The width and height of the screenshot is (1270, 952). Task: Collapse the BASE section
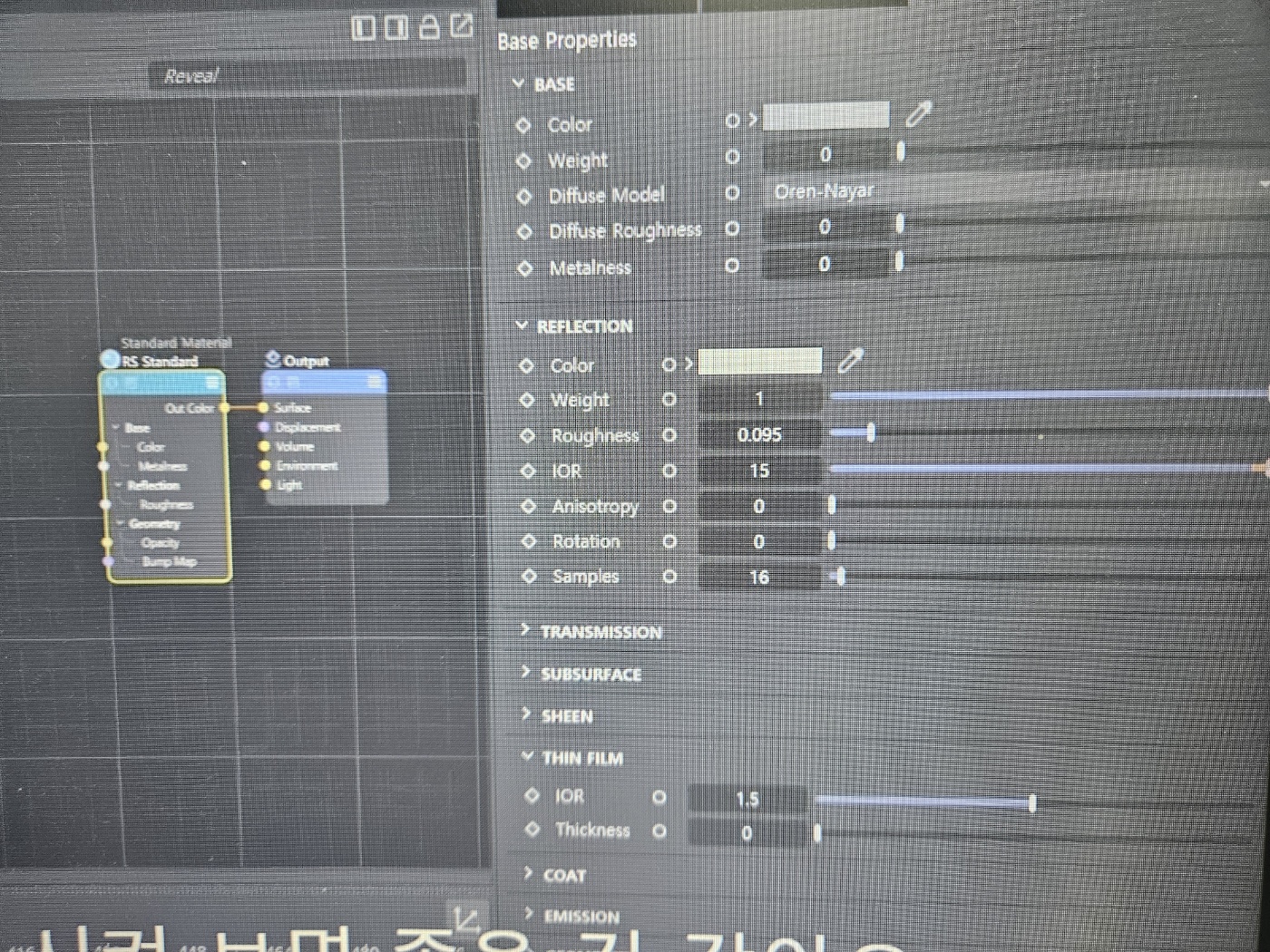coord(519,83)
